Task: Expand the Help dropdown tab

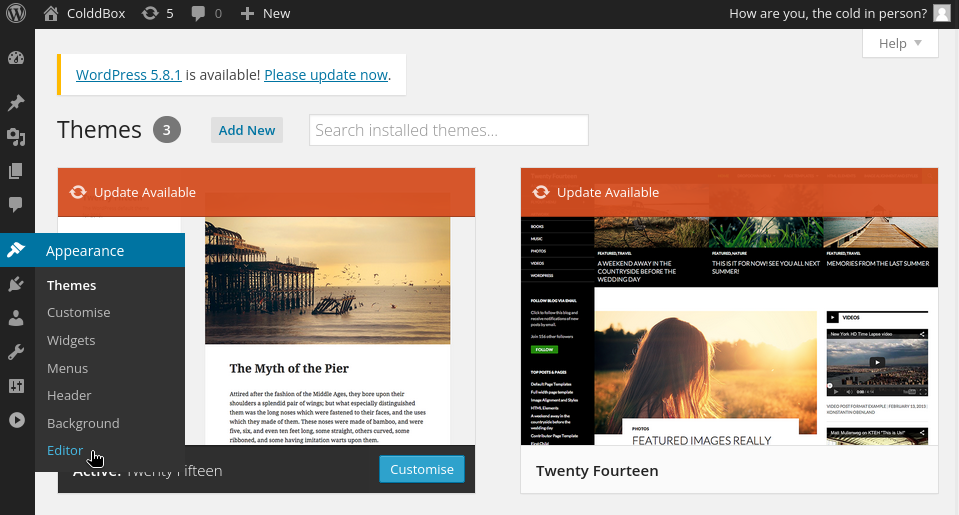Action: tap(900, 43)
